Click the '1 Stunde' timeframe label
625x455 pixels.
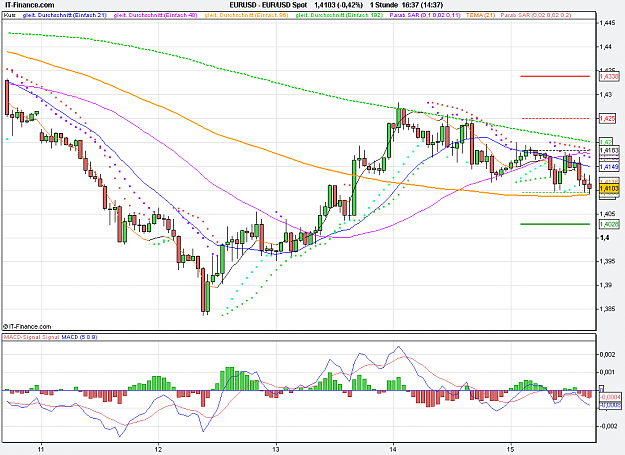click(x=384, y=5)
